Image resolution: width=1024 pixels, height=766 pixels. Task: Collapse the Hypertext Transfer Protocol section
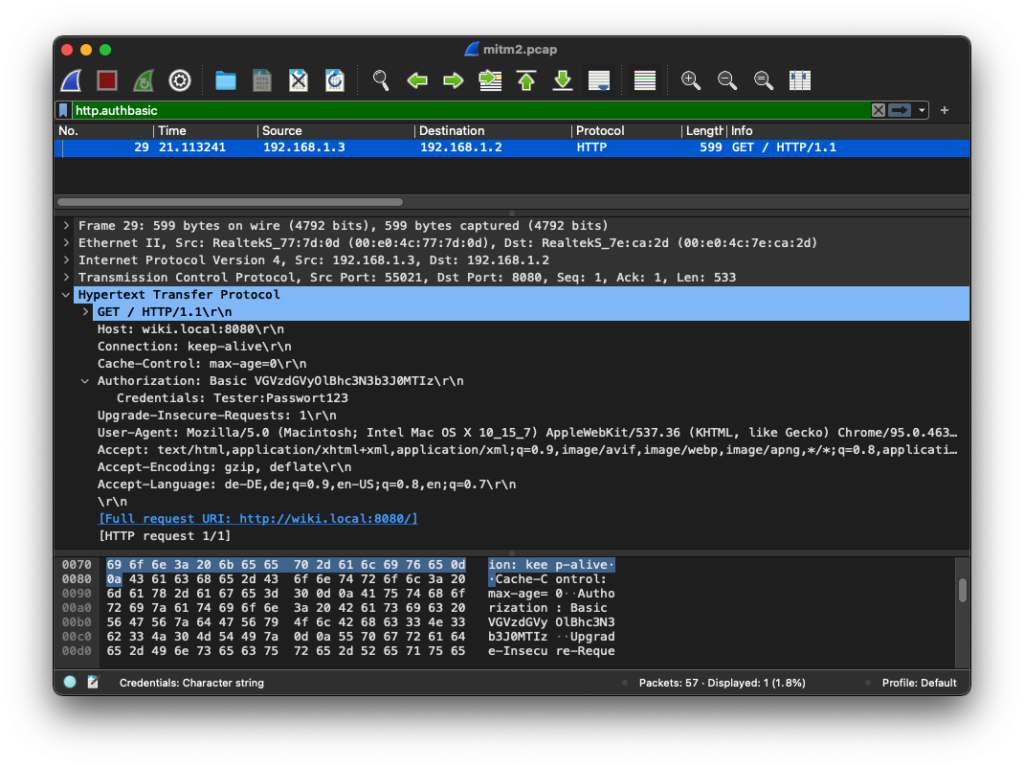(66, 294)
